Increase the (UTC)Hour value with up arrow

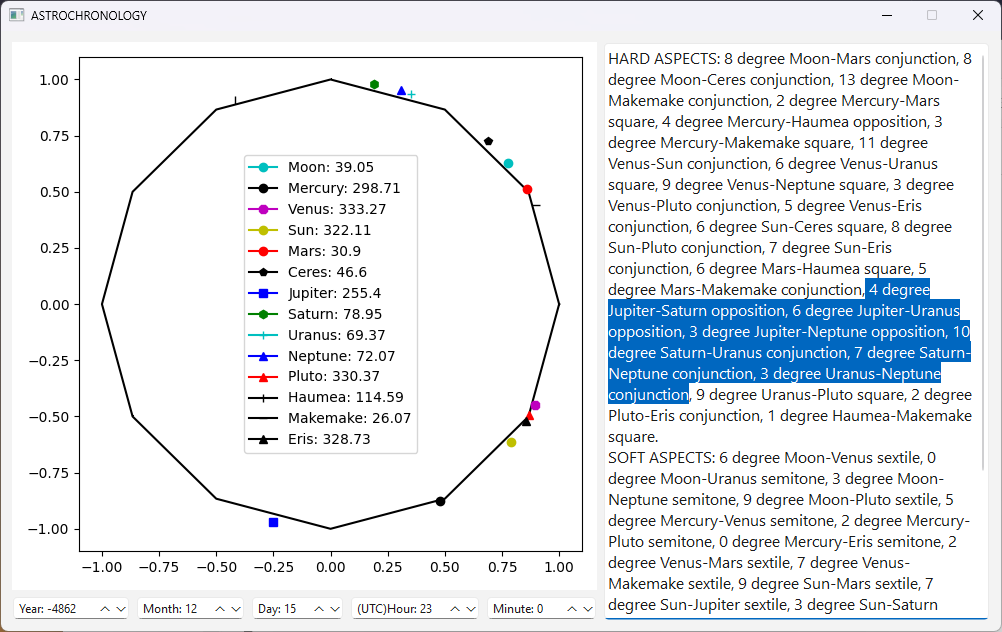pos(455,609)
